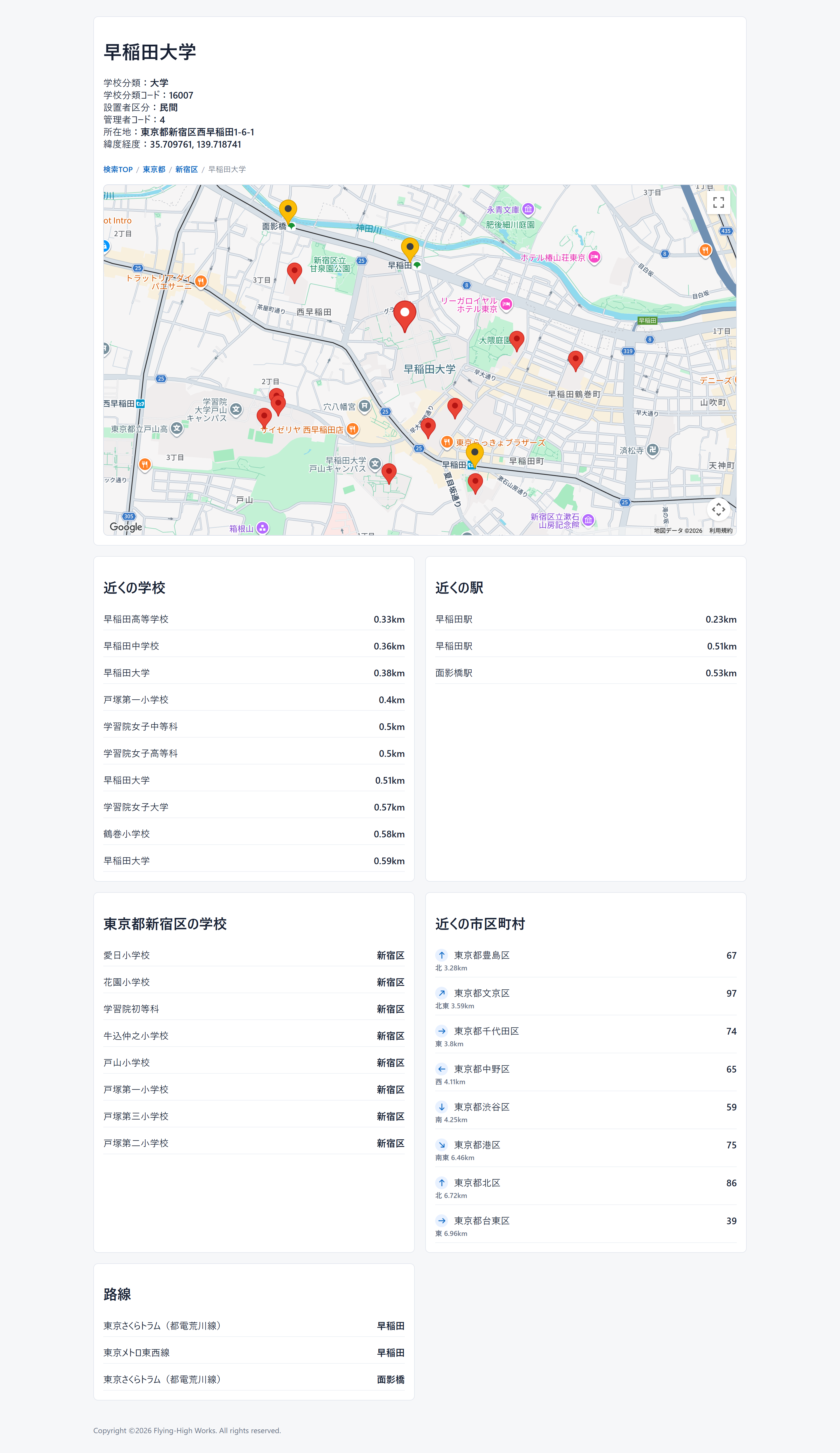
Task: Open 早稲田中学校 in nearby schools
Action: pyautogui.click(x=254, y=646)
